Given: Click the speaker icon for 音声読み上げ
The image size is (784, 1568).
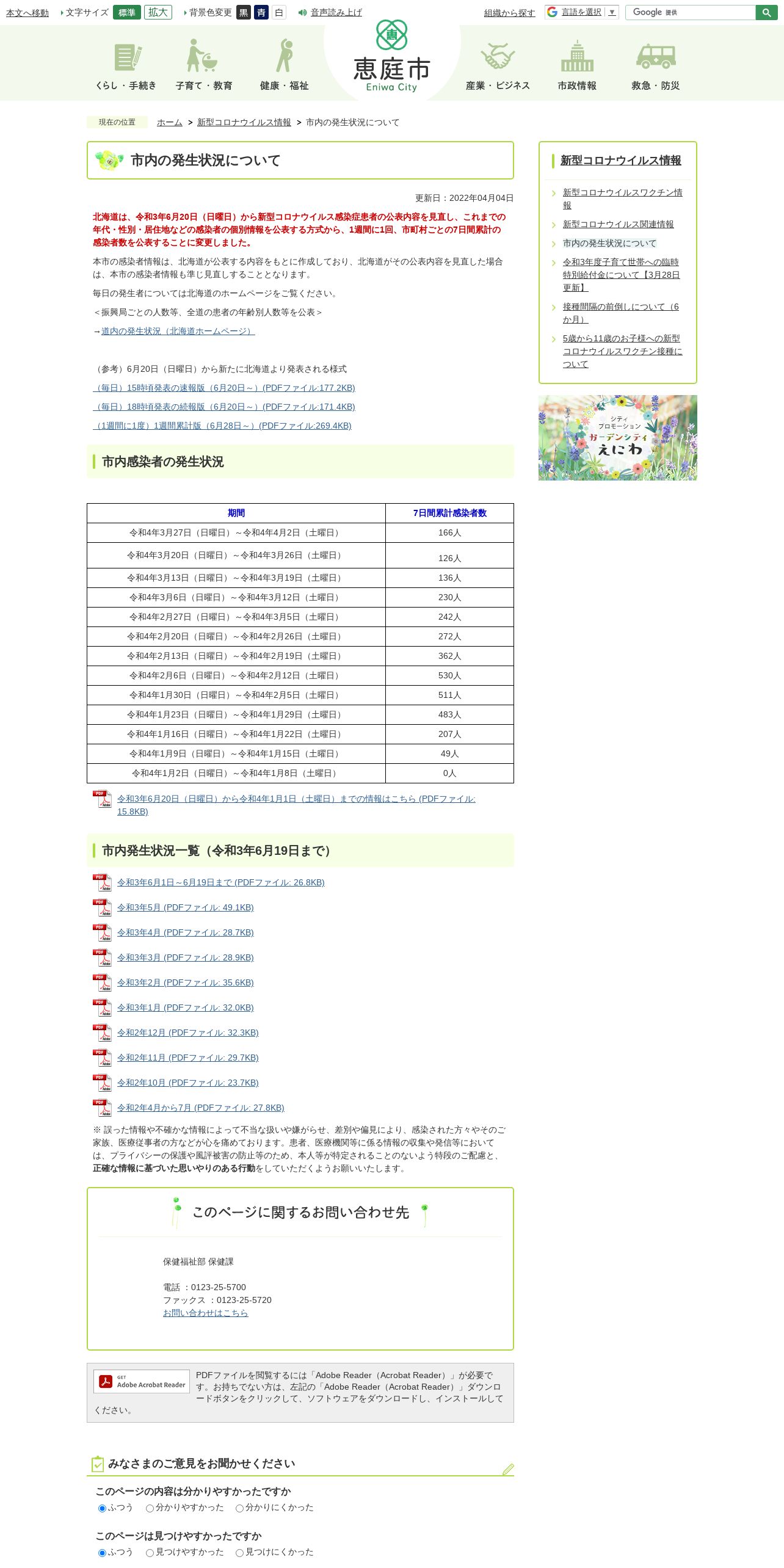Looking at the screenshot, I should pos(302,12).
